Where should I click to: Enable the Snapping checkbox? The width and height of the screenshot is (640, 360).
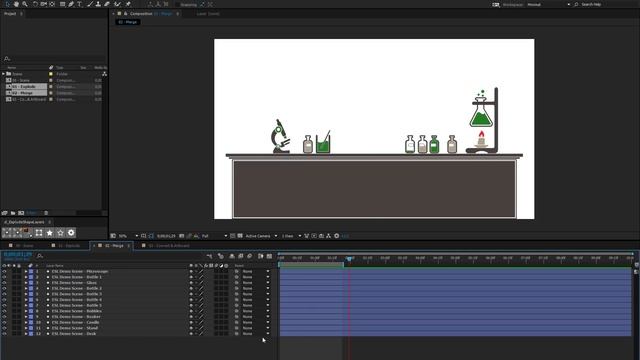click(x=178, y=4)
